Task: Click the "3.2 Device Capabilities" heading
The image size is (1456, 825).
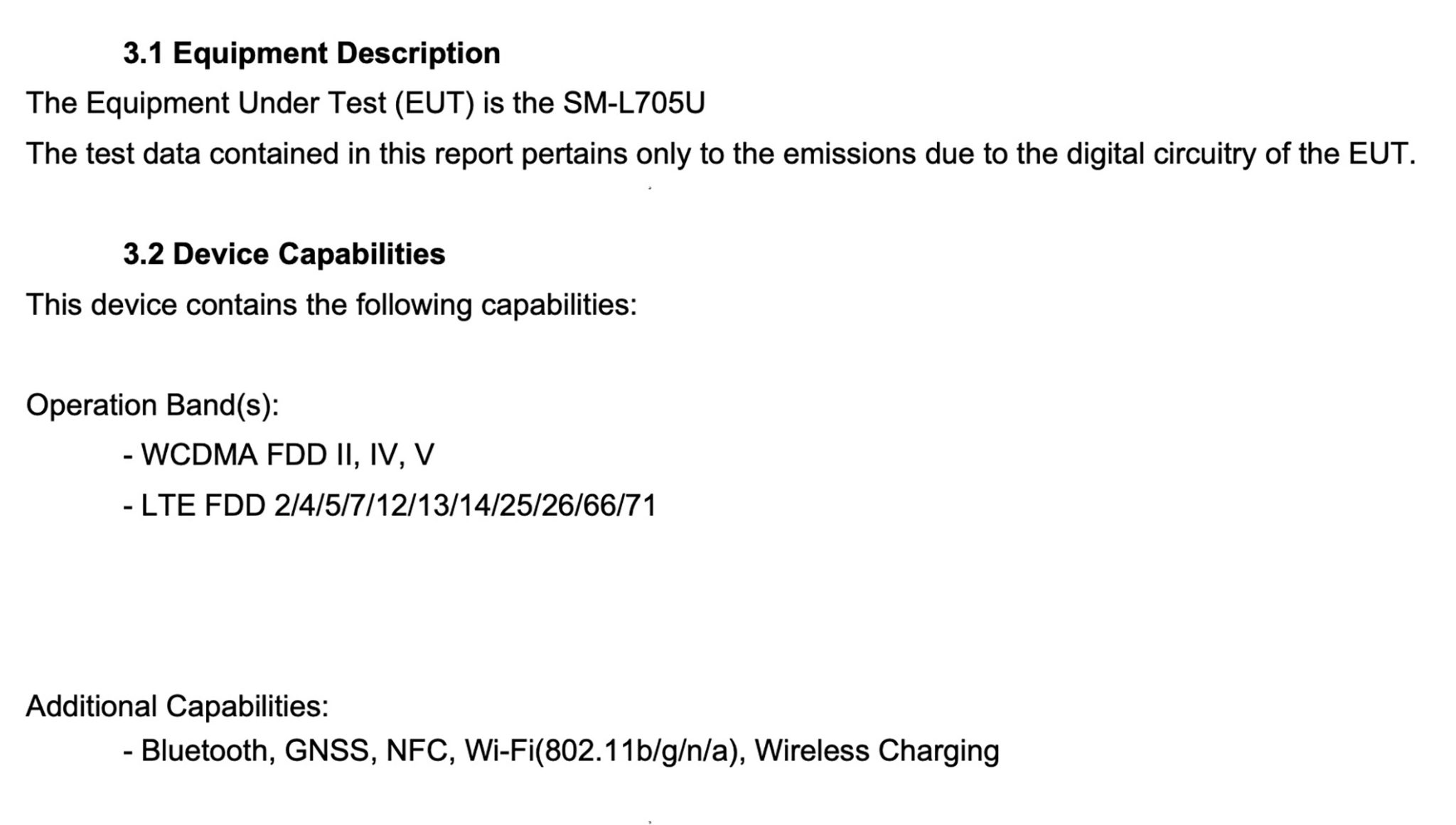Action: point(284,254)
